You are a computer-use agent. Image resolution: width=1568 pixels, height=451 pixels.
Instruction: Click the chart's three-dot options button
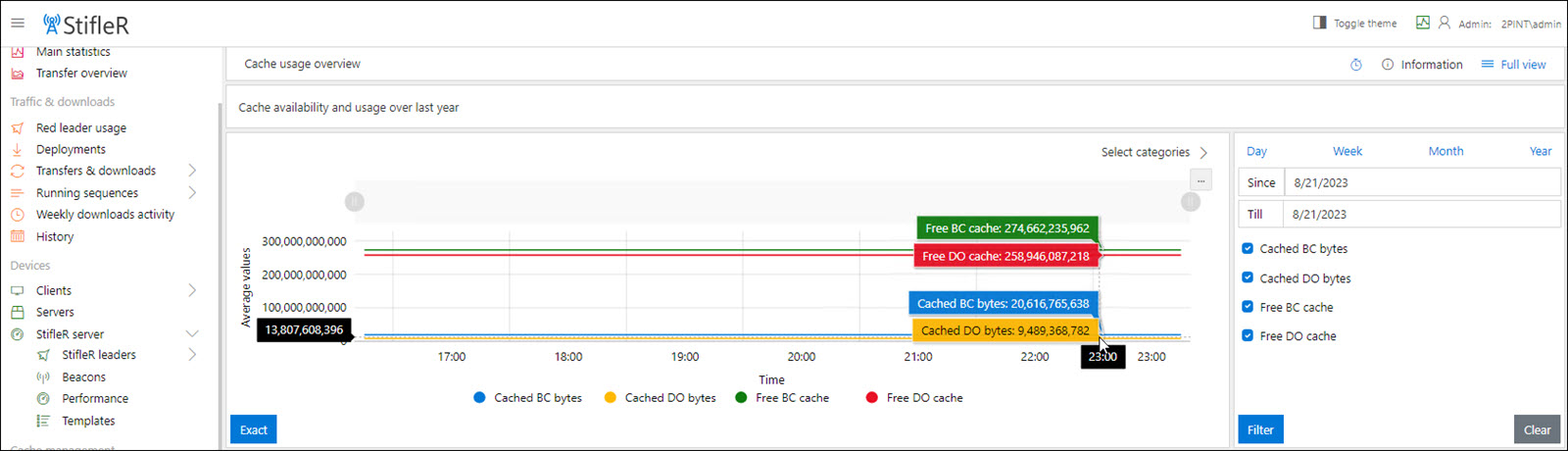point(1200,180)
